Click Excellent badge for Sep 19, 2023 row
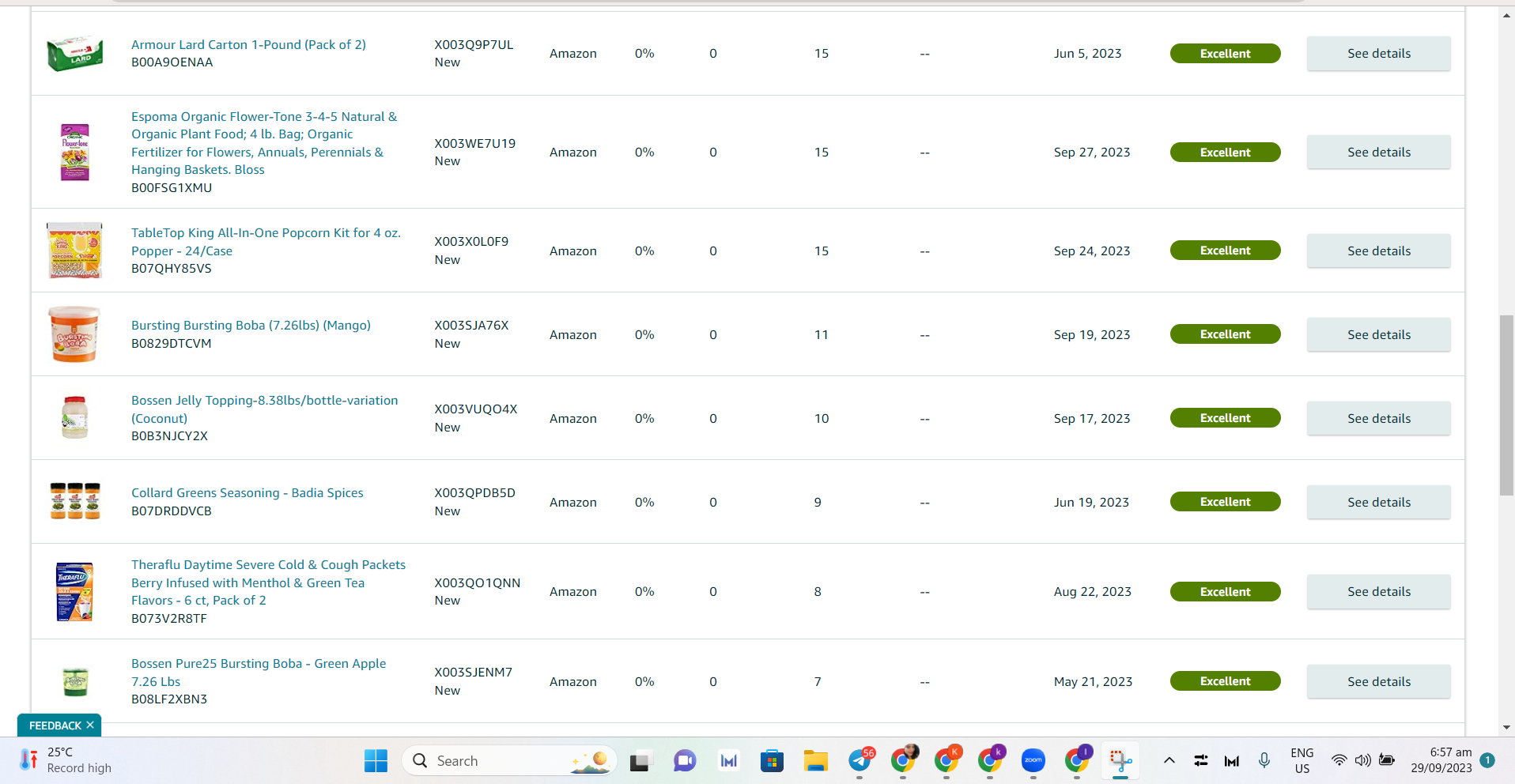 (x=1225, y=334)
